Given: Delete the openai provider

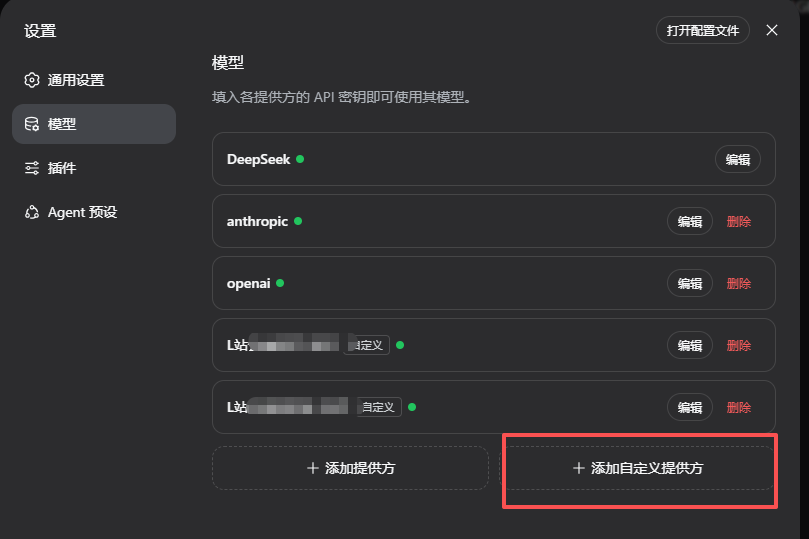Looking at the screenshot, I should [x=739, y=283].
